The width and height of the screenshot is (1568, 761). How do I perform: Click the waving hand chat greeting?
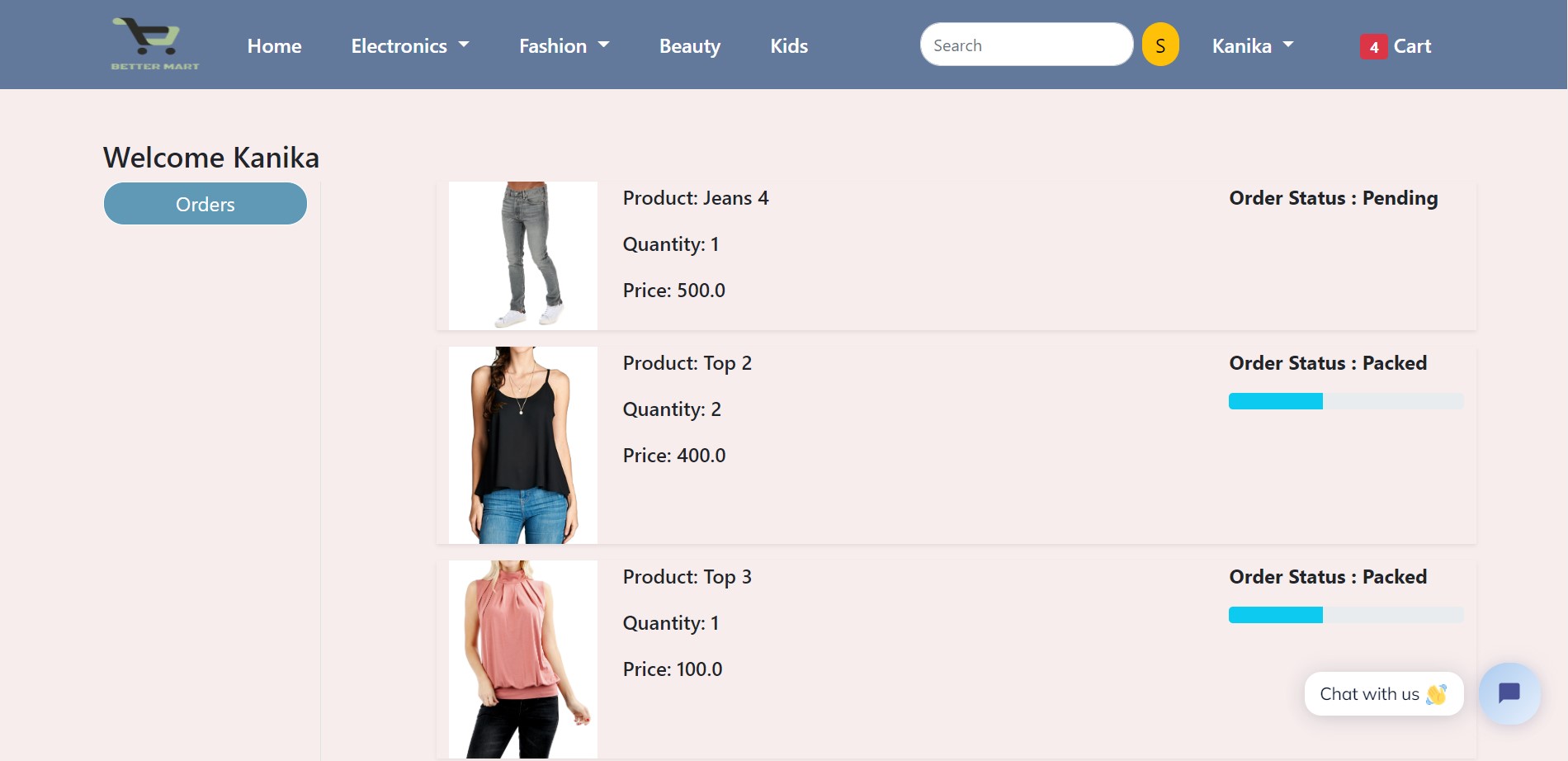click(x=1435, y=694)
